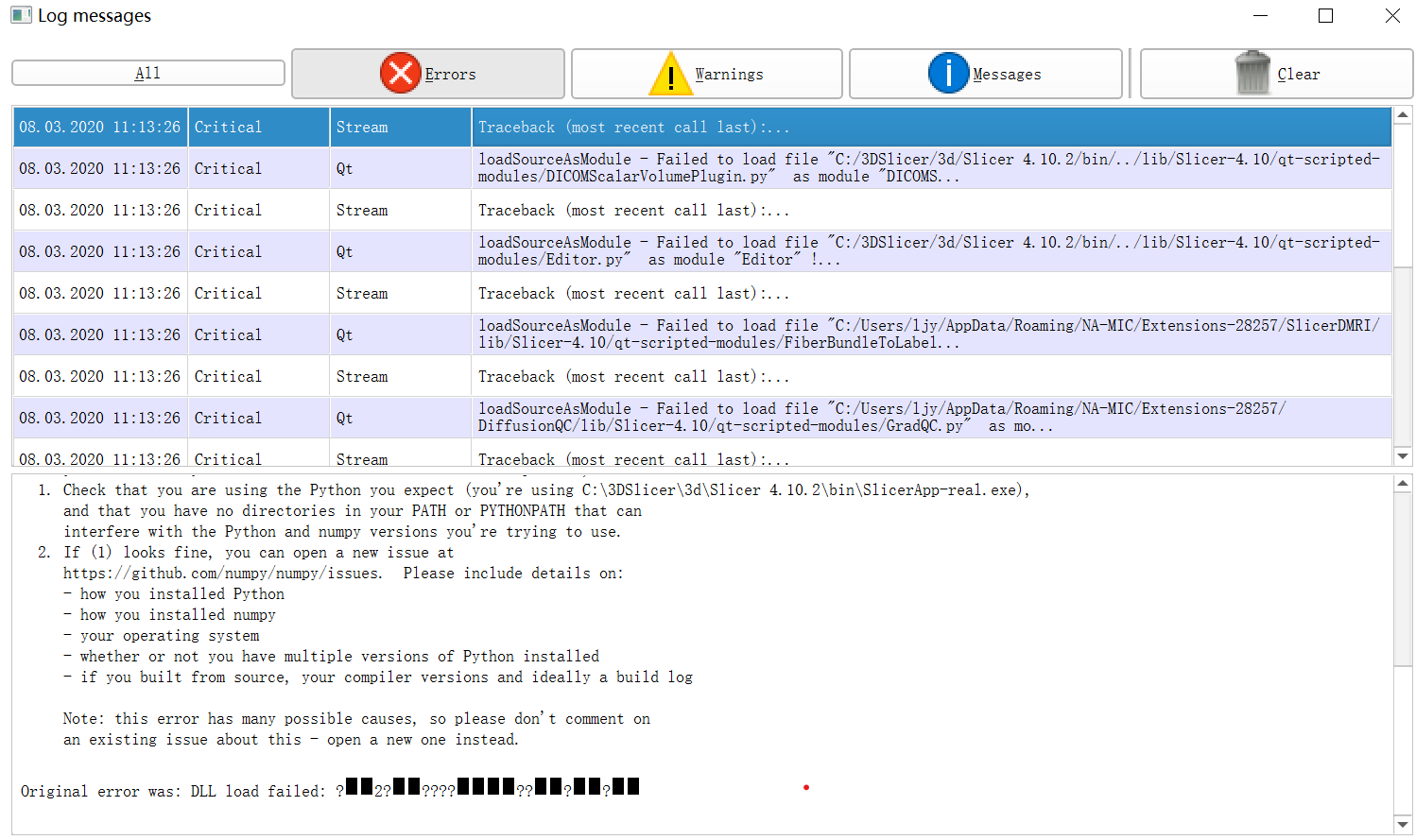Screen dimensions: 1416x840
Task: Click the red Errors X icon
Action: click(x=401, y=73)
